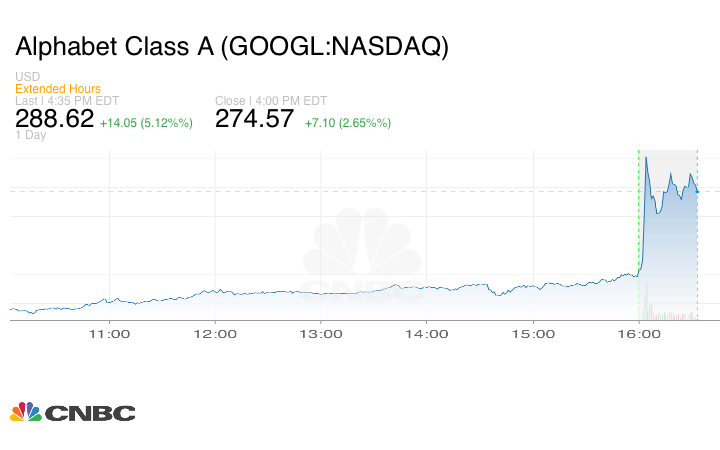Click the CNBC wordmark text in footer
720x450 pixels.
(x=90, y=412)
